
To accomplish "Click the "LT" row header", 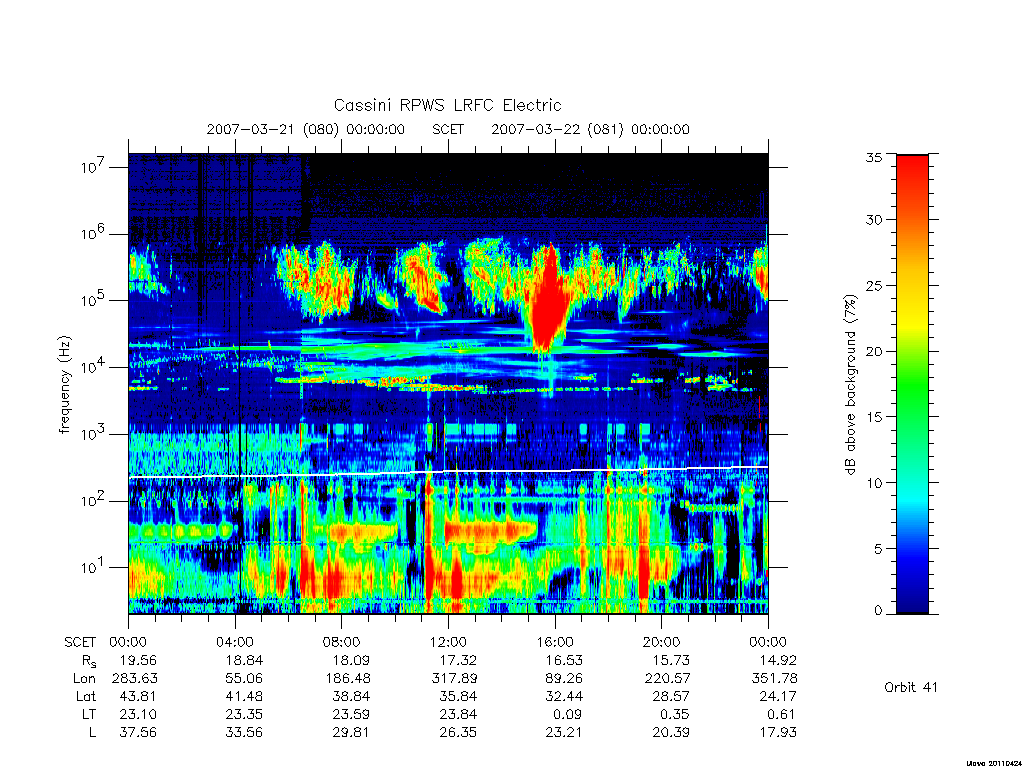I will 89,714.
